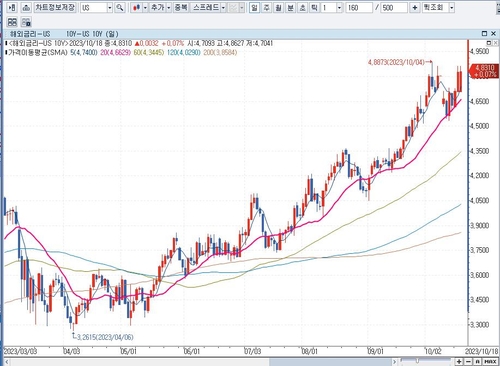Click the SMA 20 magenta legend value
Viewport: 500px width, 366px height.
(x=116, y=52)
